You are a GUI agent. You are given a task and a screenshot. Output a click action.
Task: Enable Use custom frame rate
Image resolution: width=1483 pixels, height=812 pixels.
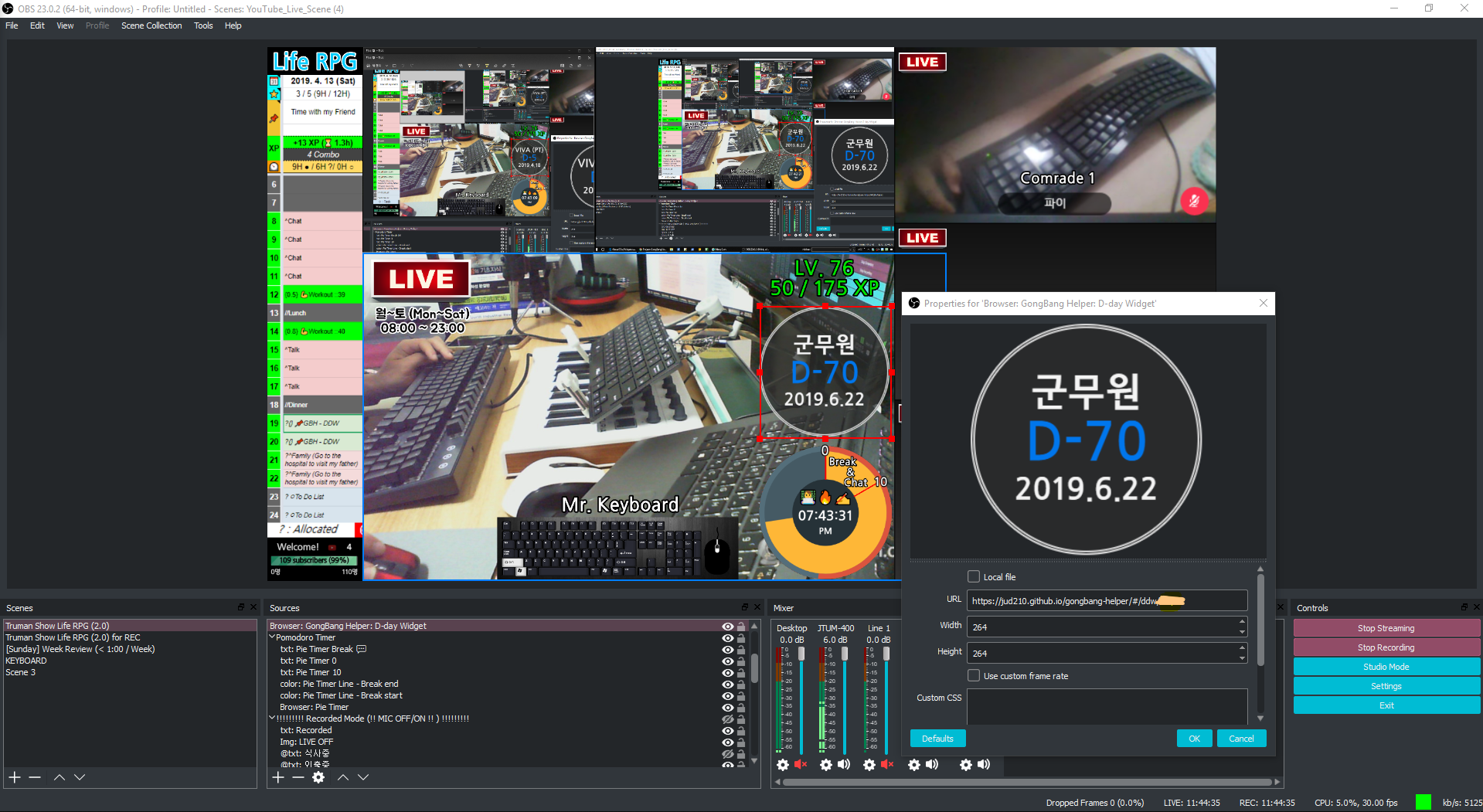coord(974,675)
